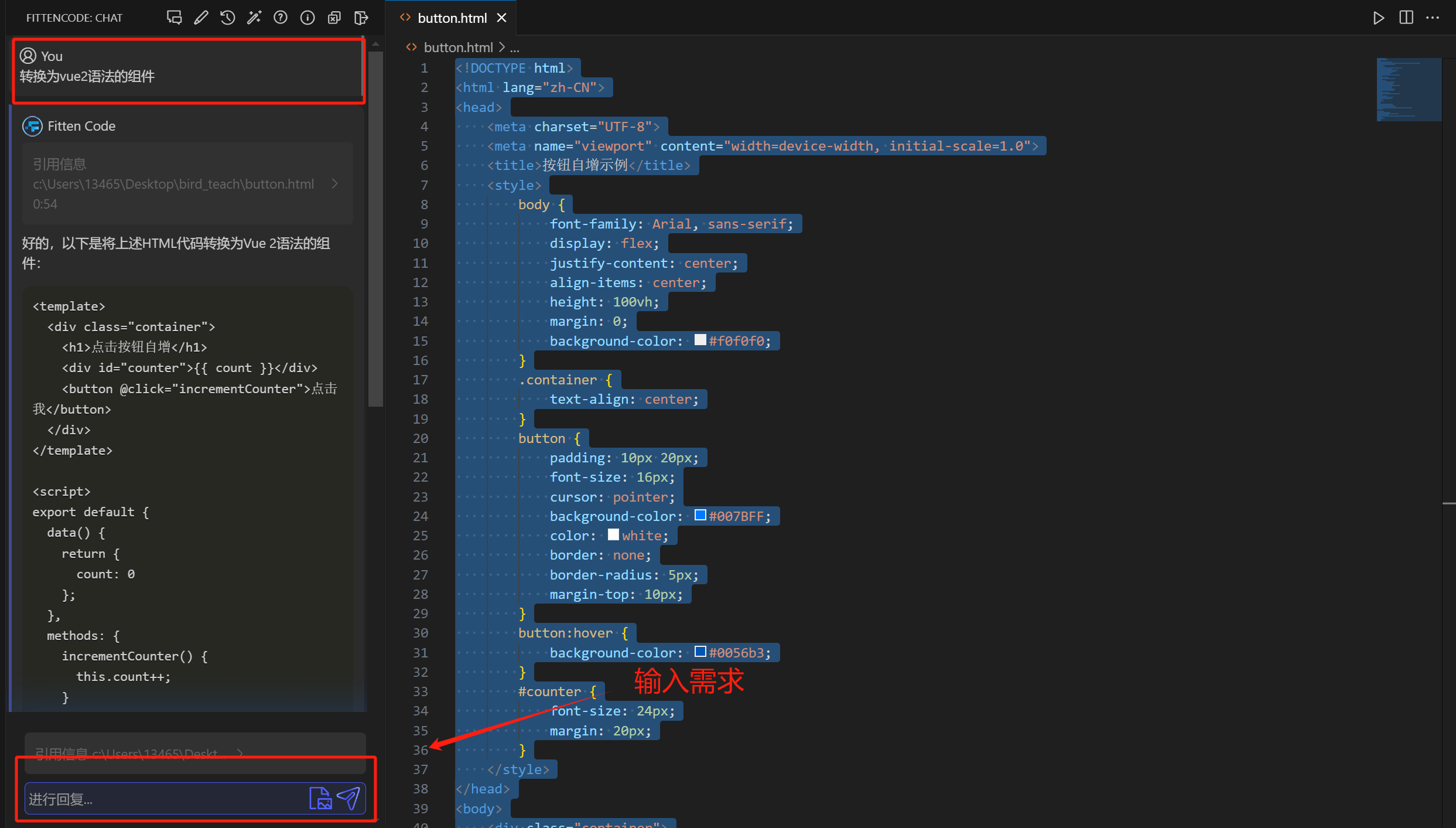Viewport: 1456px width, 828px height.
Task: Click "</head>" tag on line 38
Action: click(x=483, y=789)
